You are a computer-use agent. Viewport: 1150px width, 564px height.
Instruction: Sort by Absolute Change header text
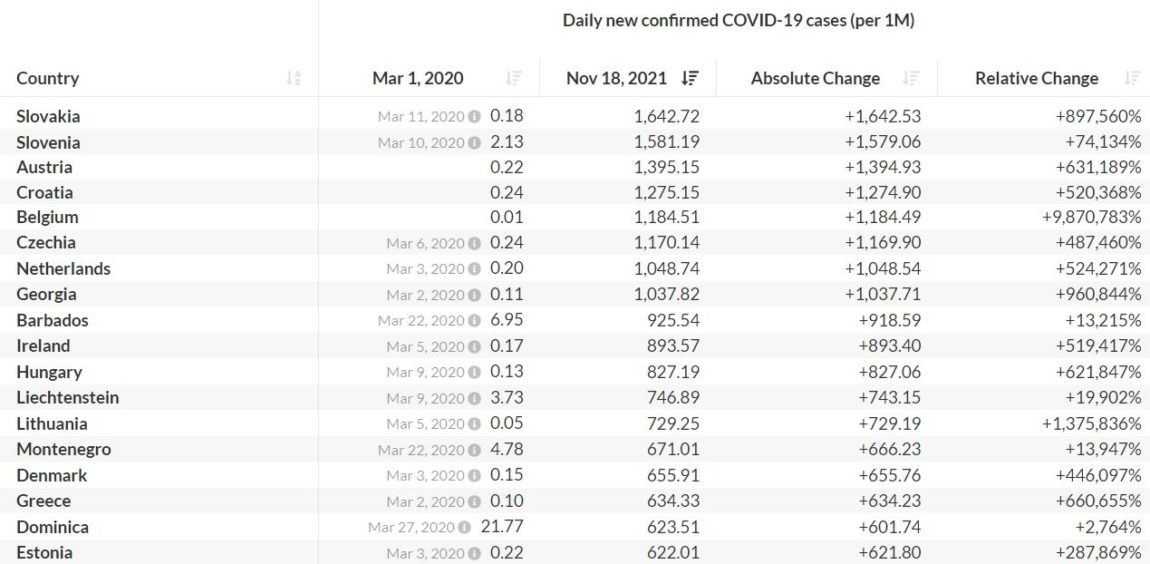[815, 78]
